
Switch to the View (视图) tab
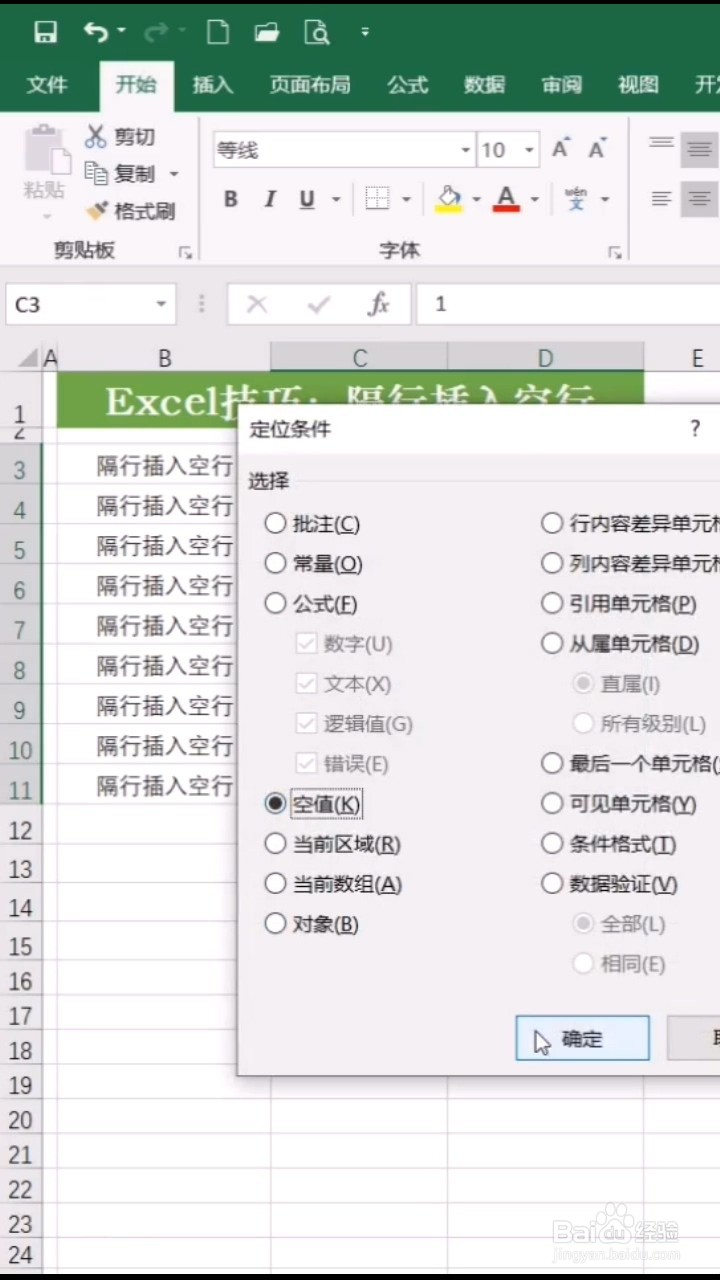point(638,85)
